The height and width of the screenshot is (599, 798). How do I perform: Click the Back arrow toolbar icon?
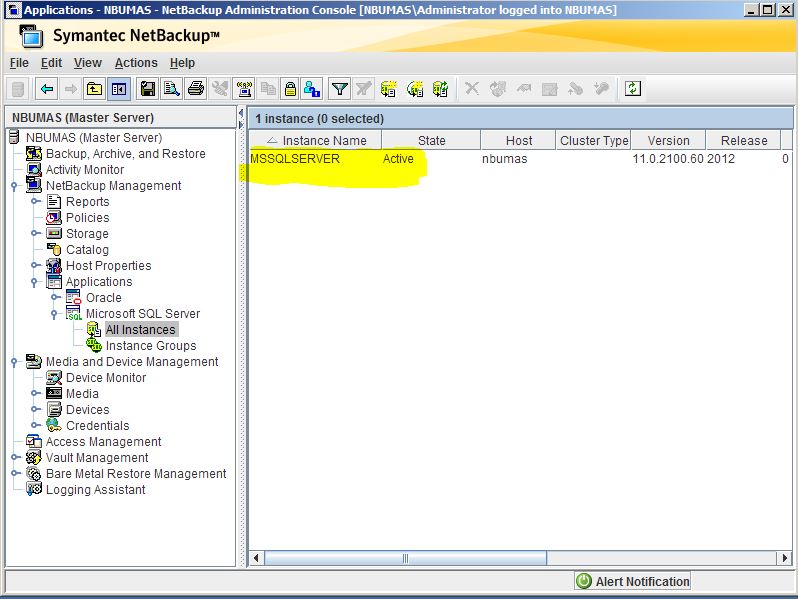[47, 89]
